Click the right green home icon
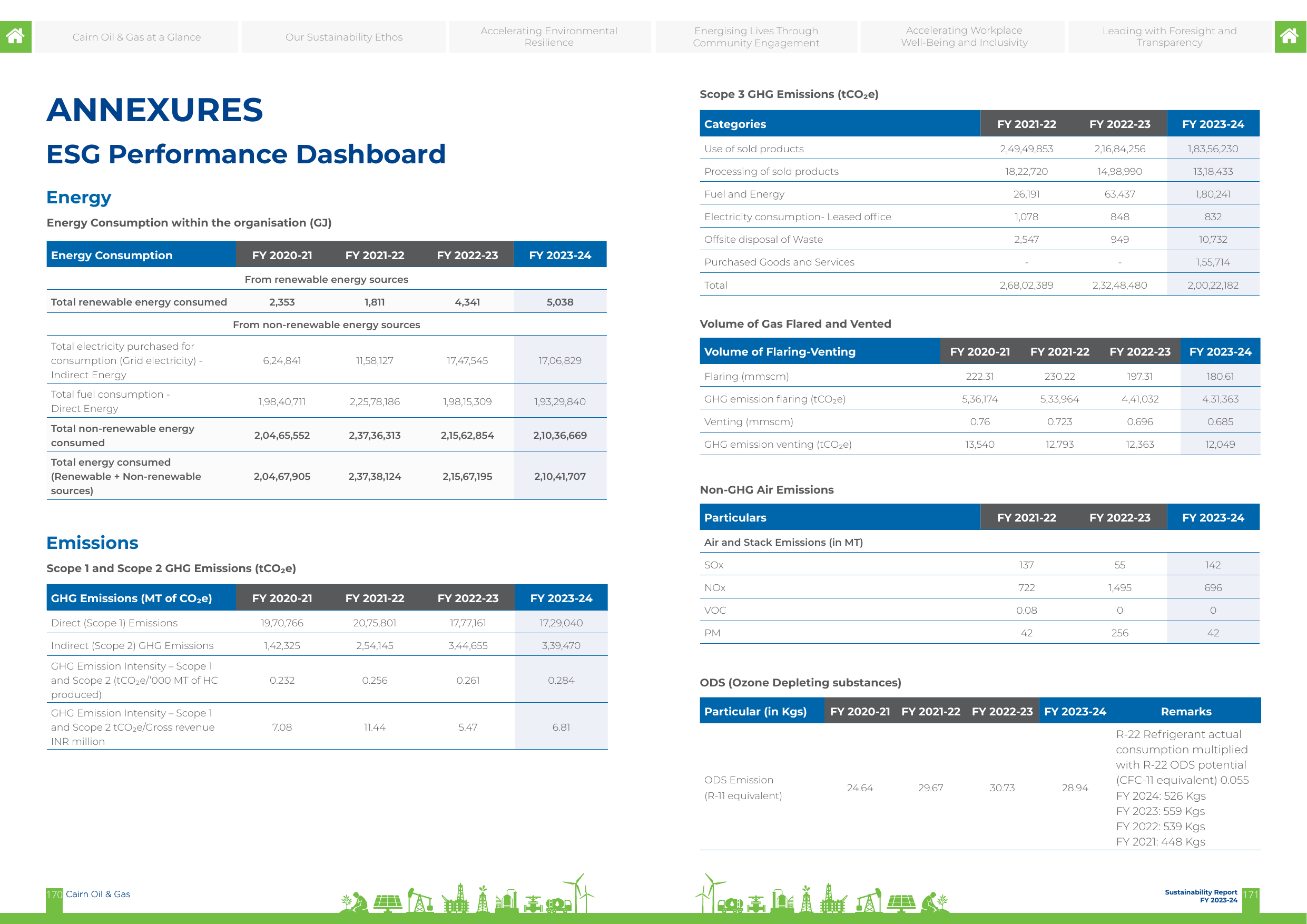This screenshot has width=1307, height=924. tap(1290, 37)
